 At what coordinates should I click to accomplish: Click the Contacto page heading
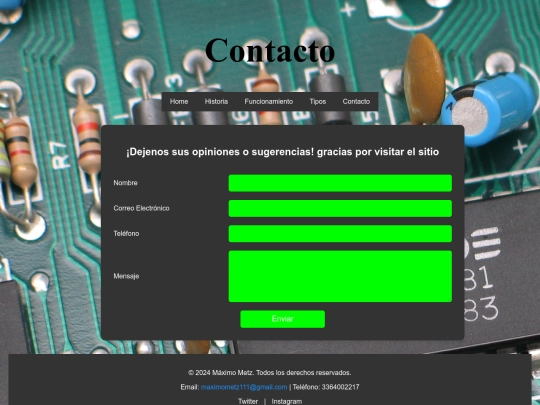(270, 50)
